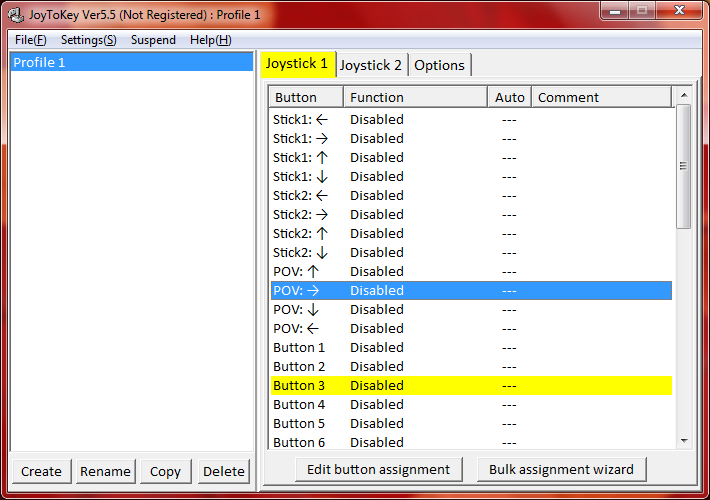Open the Settings(S) menu
This screenshot has height=500, width=710.
(x=89, y=40)
